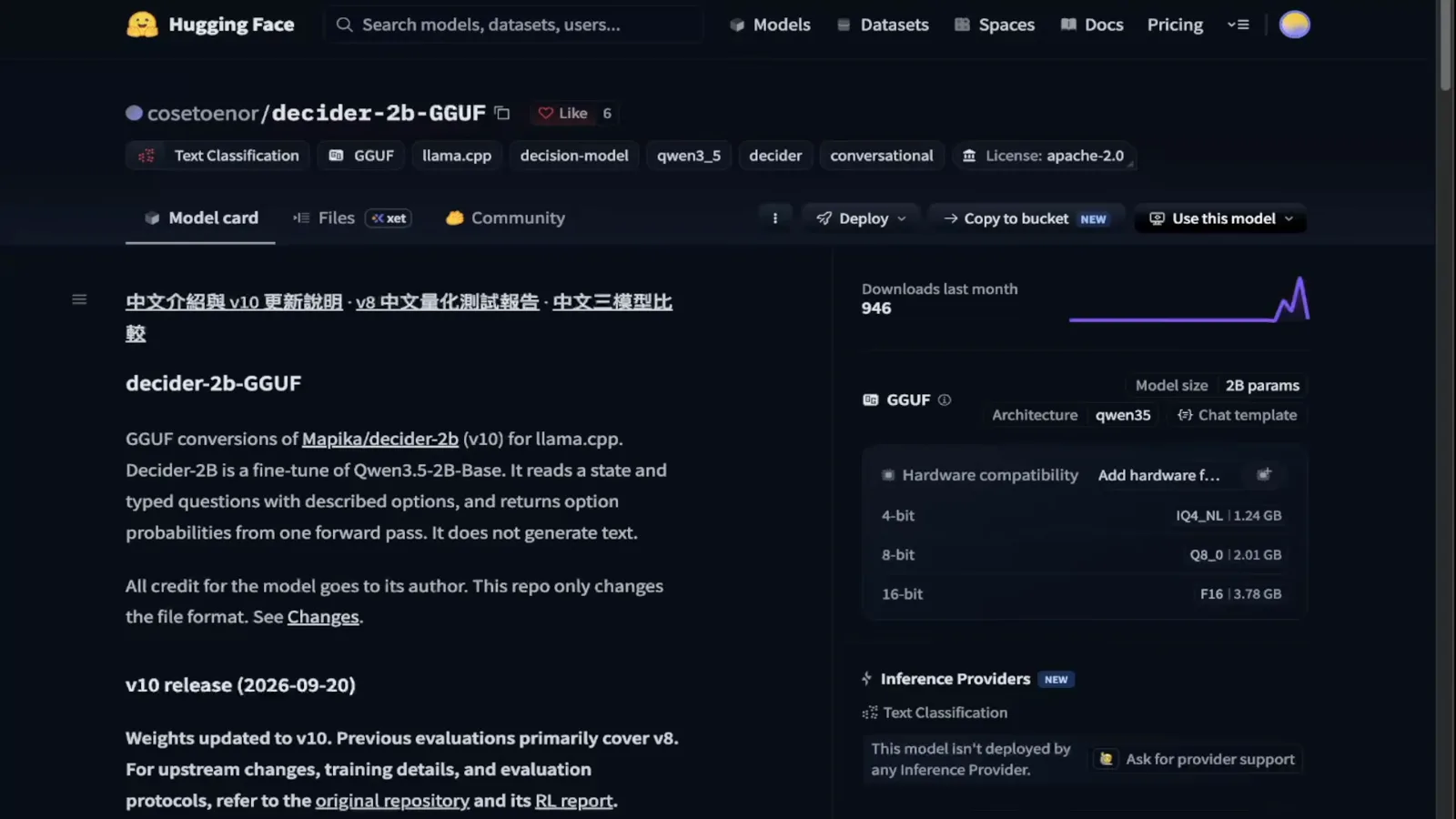The image size is (1456, 819).
Task: Open the Files tab
Action: pos(351,217)
